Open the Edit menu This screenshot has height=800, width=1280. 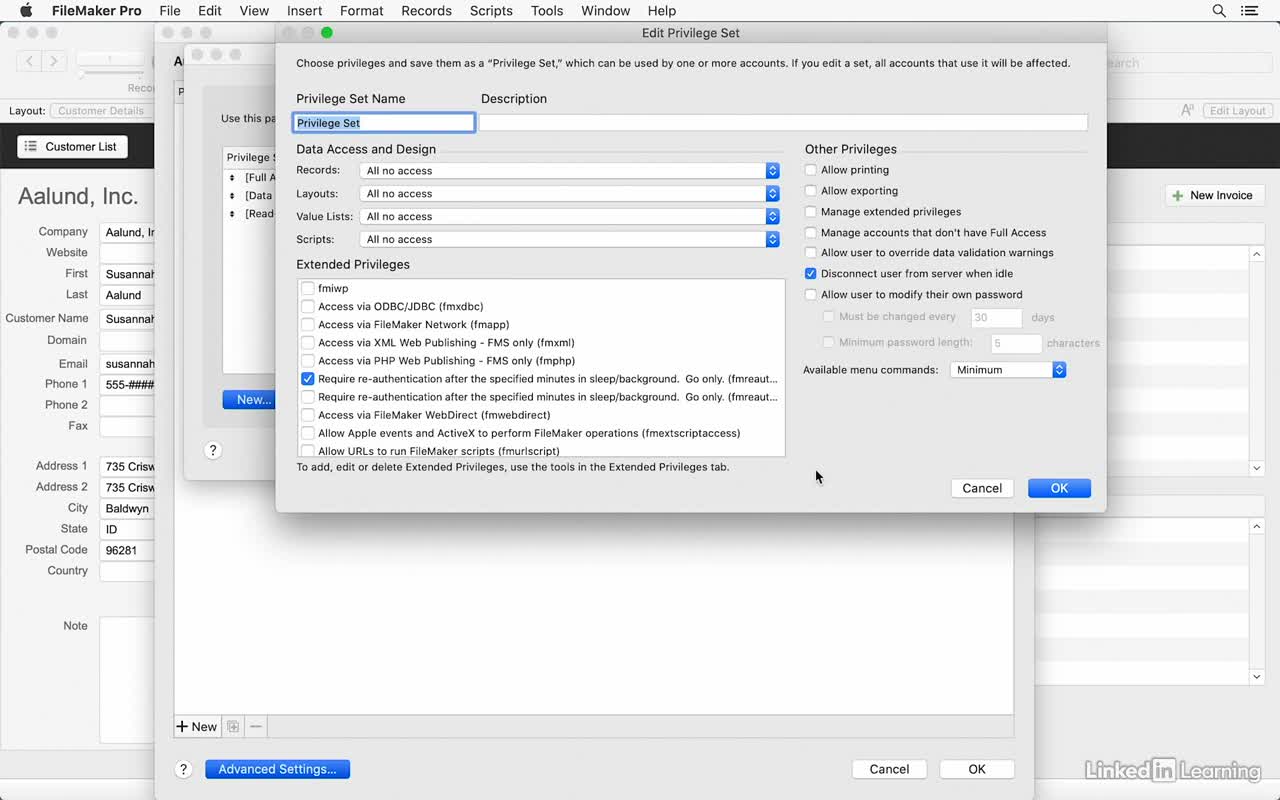click(x=210, y=11)
